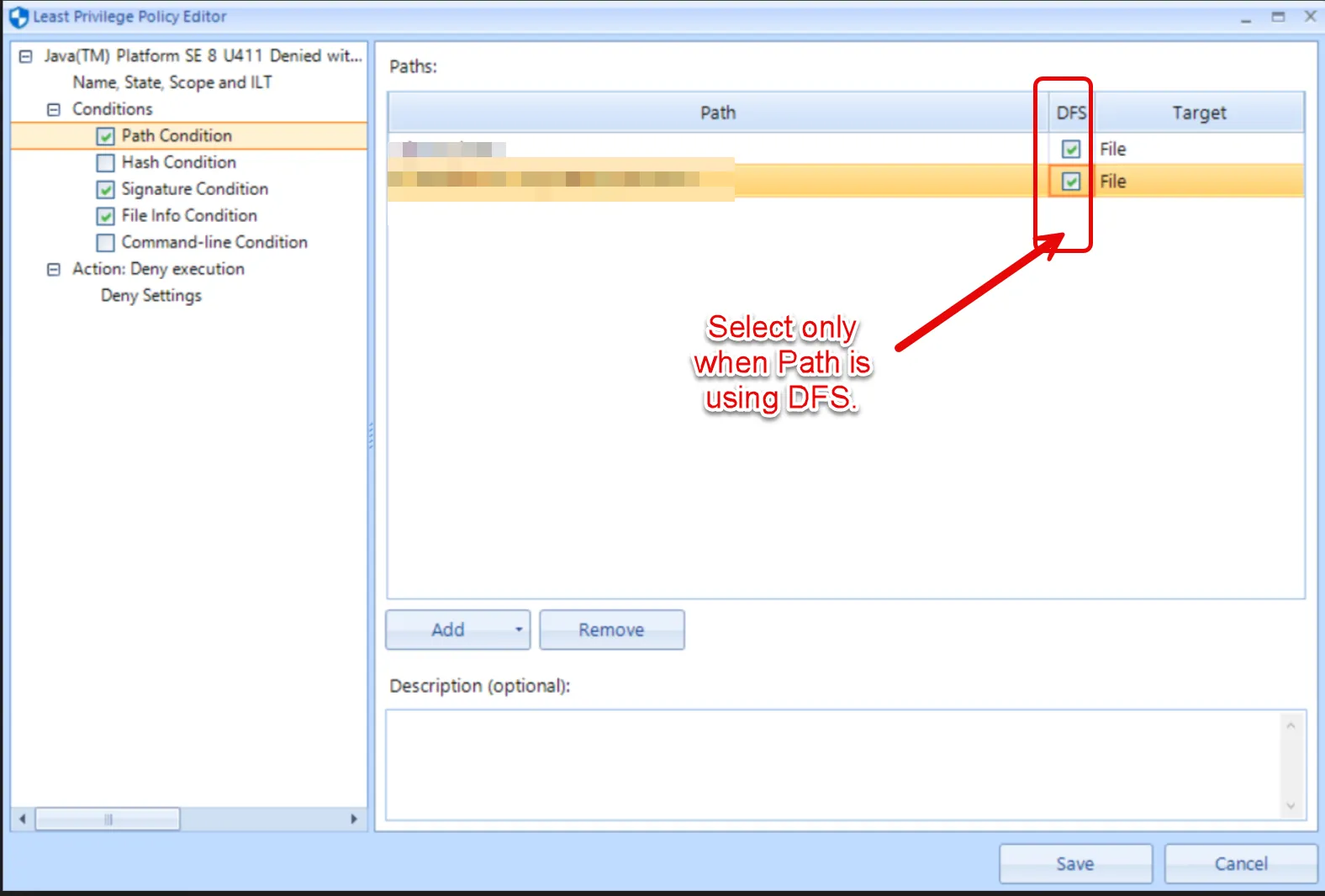
Task: Click the Remove button
Action: point(611,630)
